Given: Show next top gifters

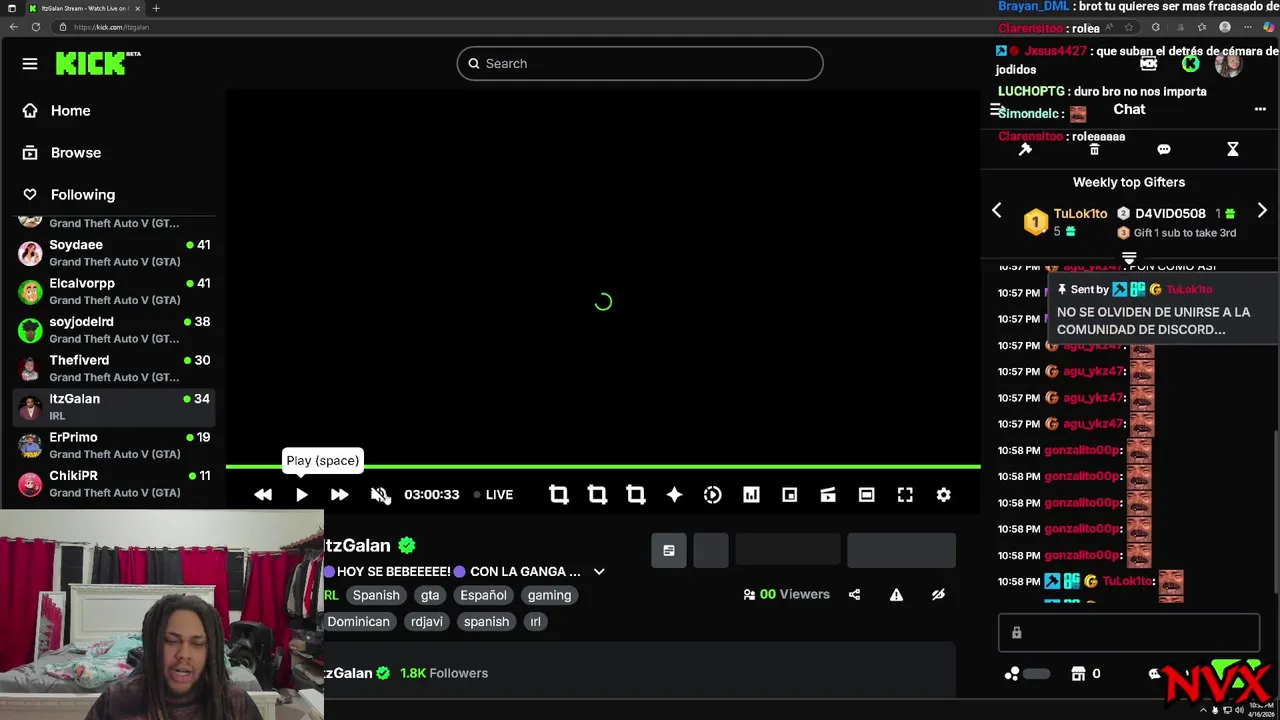Looking at the screenshot, I should click(x=1262, y=210).
